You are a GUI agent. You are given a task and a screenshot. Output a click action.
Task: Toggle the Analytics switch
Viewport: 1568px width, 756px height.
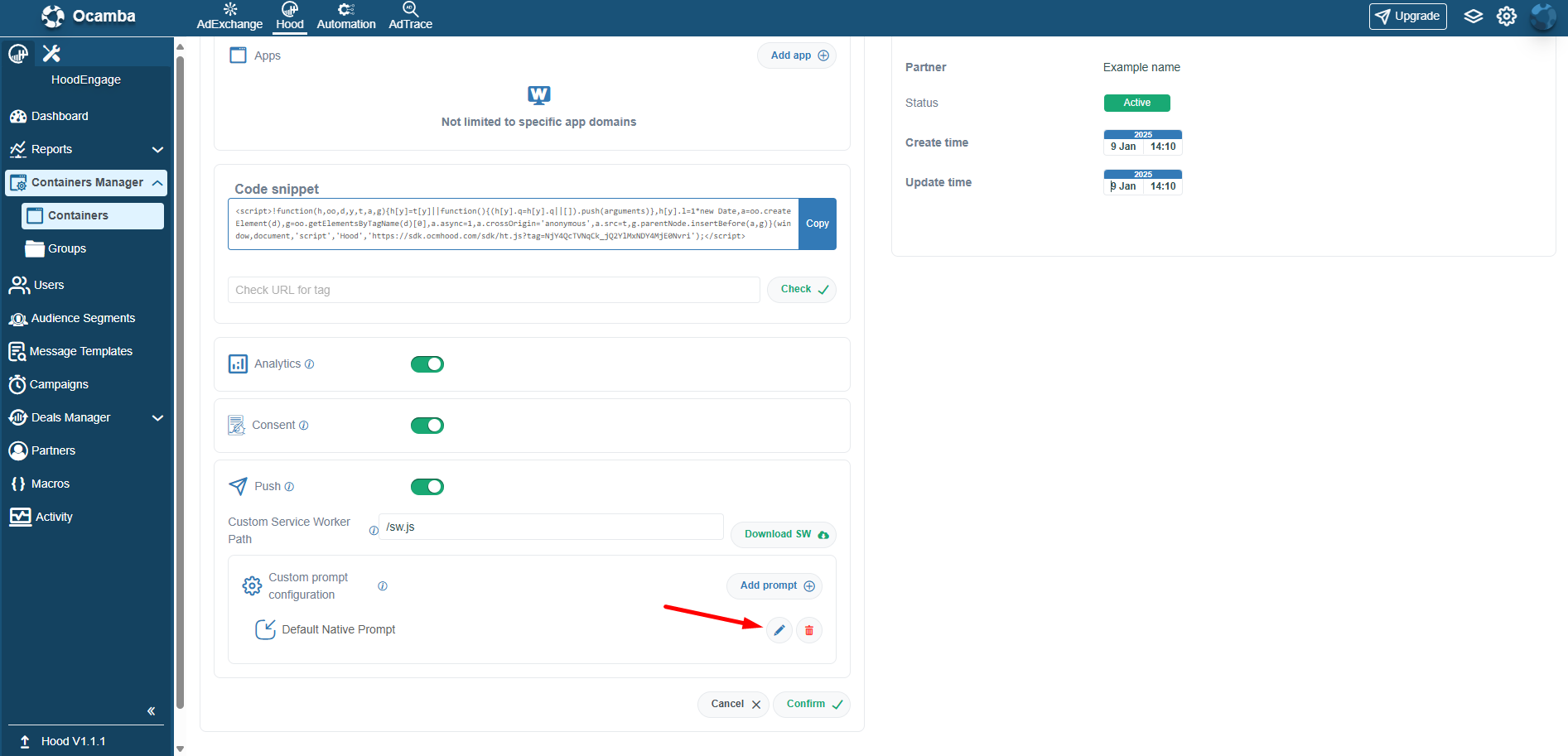point(427,364)
